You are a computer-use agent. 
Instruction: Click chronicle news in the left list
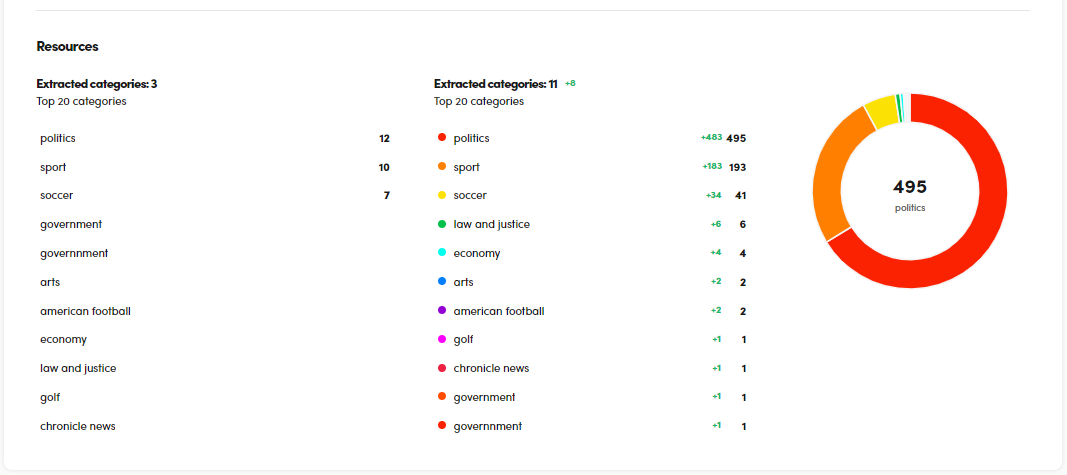pos(78,426)
